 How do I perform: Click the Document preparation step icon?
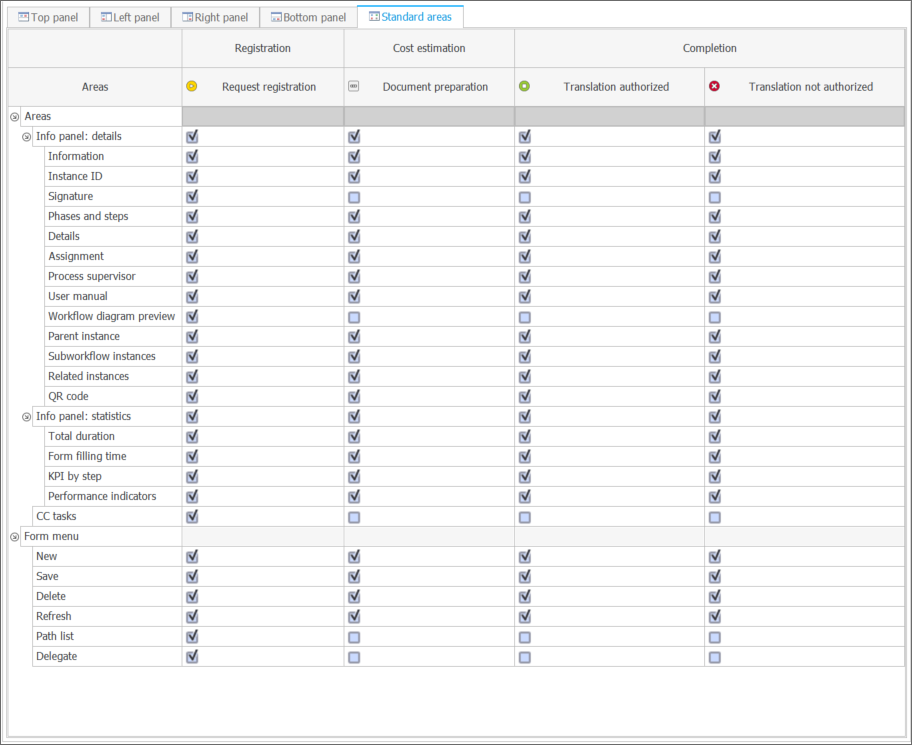click(x=354, y=86)
